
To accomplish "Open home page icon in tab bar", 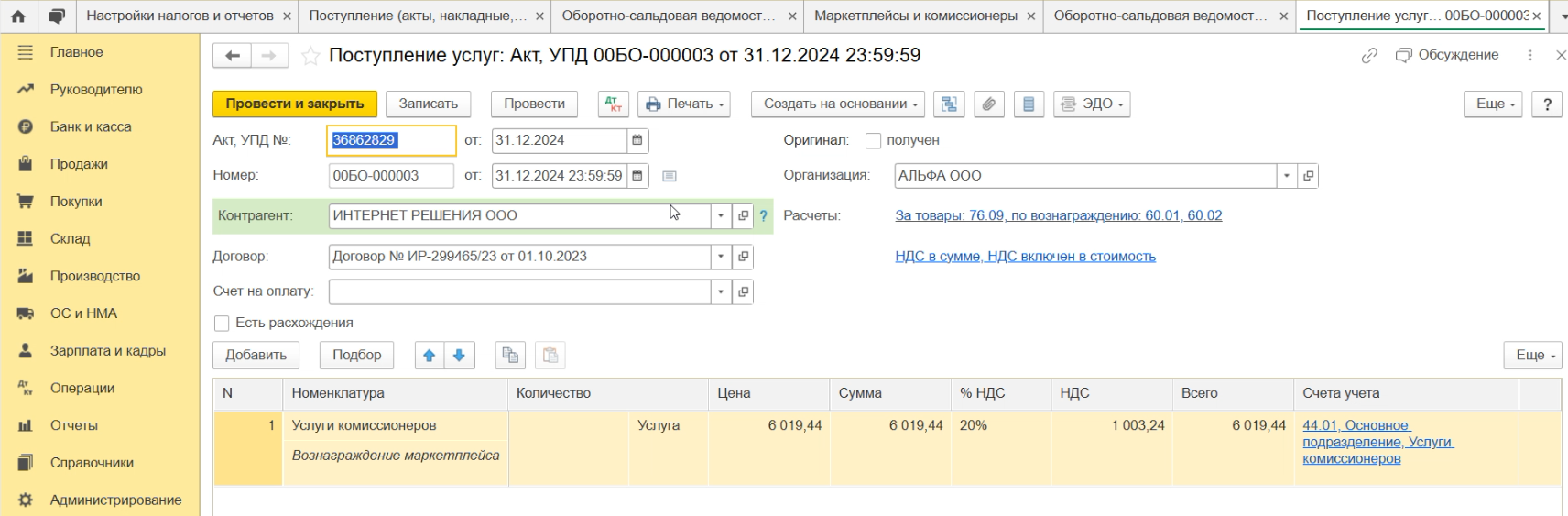I will pos(18,16).
